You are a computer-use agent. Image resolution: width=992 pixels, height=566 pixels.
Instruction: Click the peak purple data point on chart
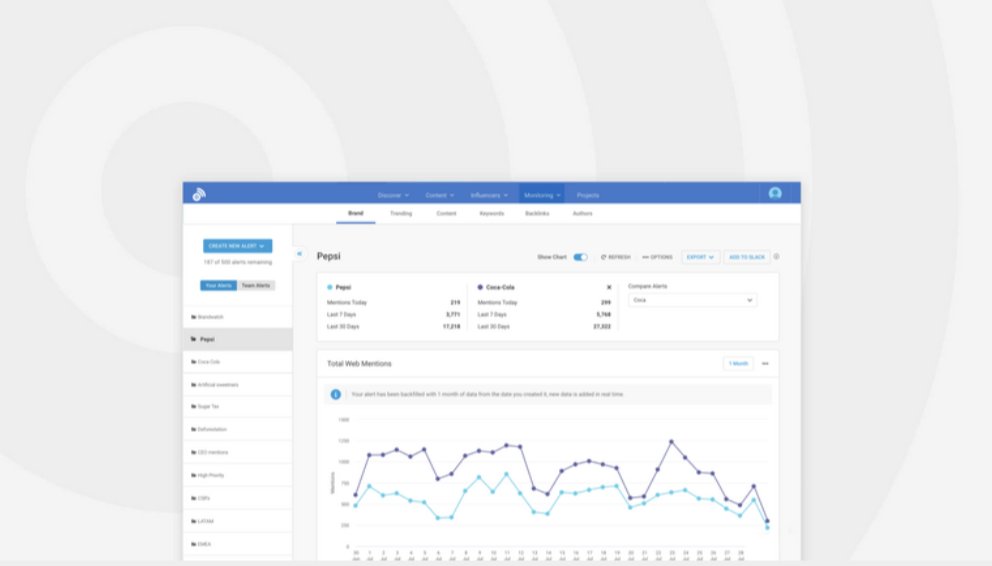(x=671, y=441)
